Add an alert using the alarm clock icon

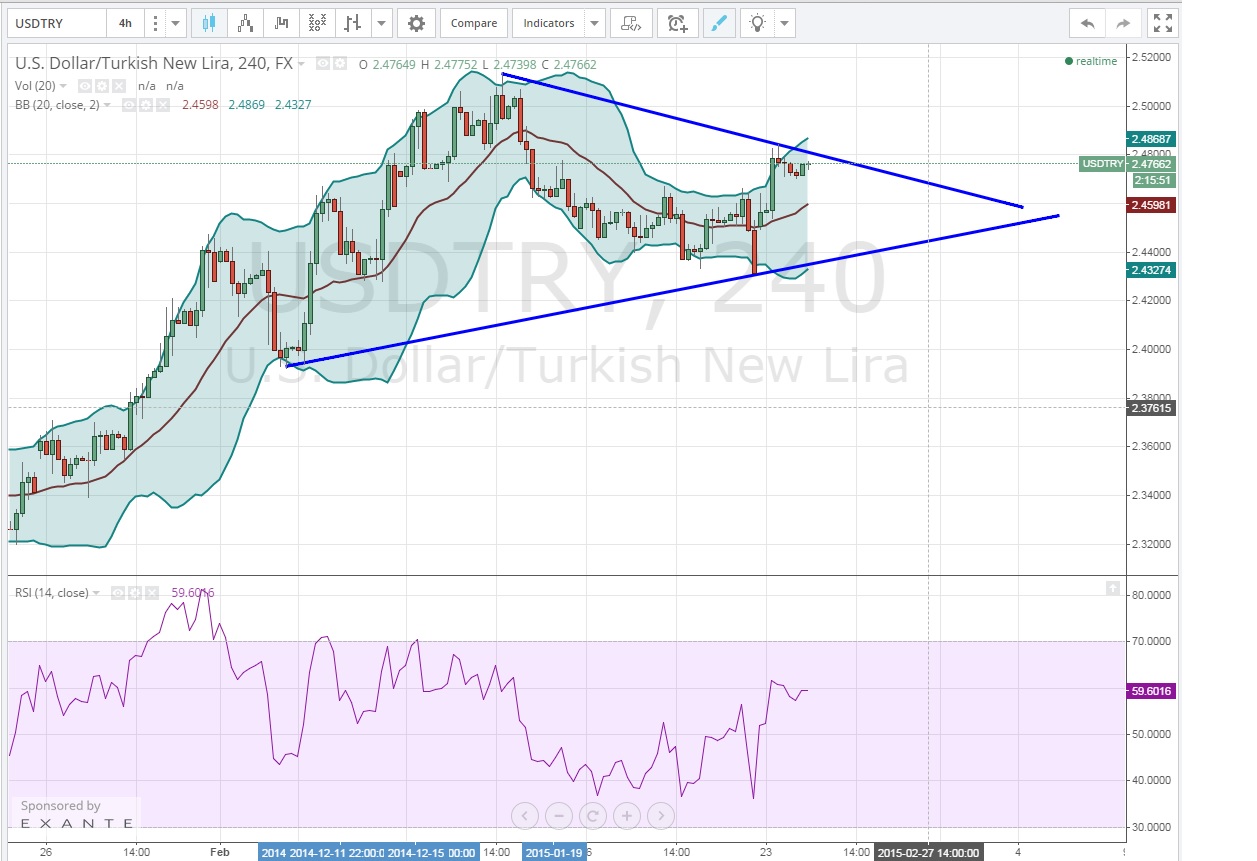(678, 23)
